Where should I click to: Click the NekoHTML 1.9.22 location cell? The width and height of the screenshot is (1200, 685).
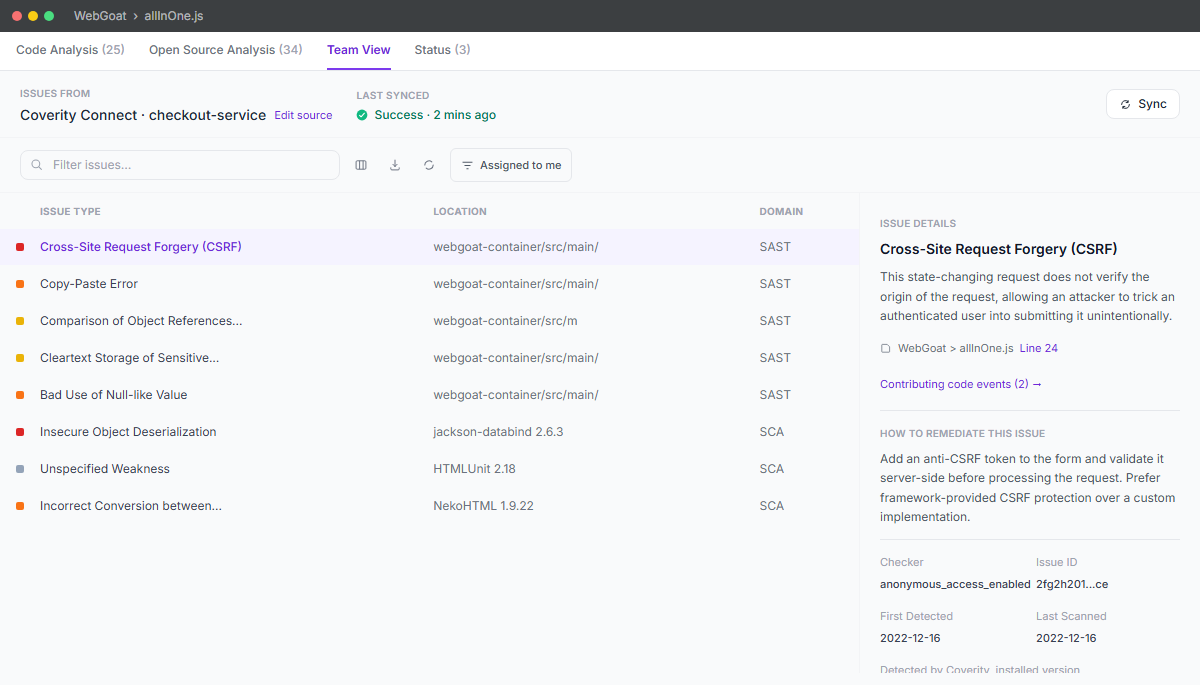coord(483,506)
